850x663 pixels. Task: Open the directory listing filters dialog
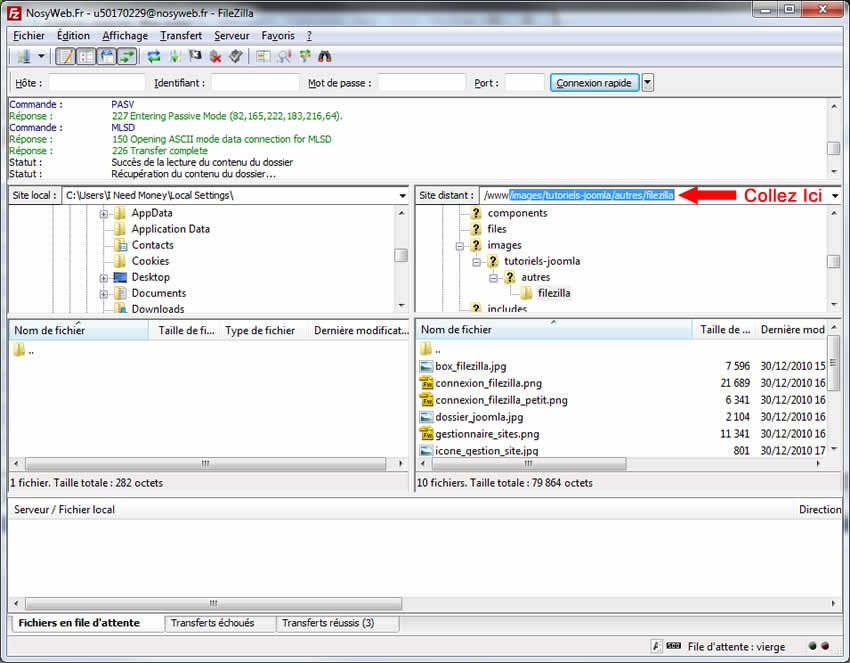coord(263,56)
